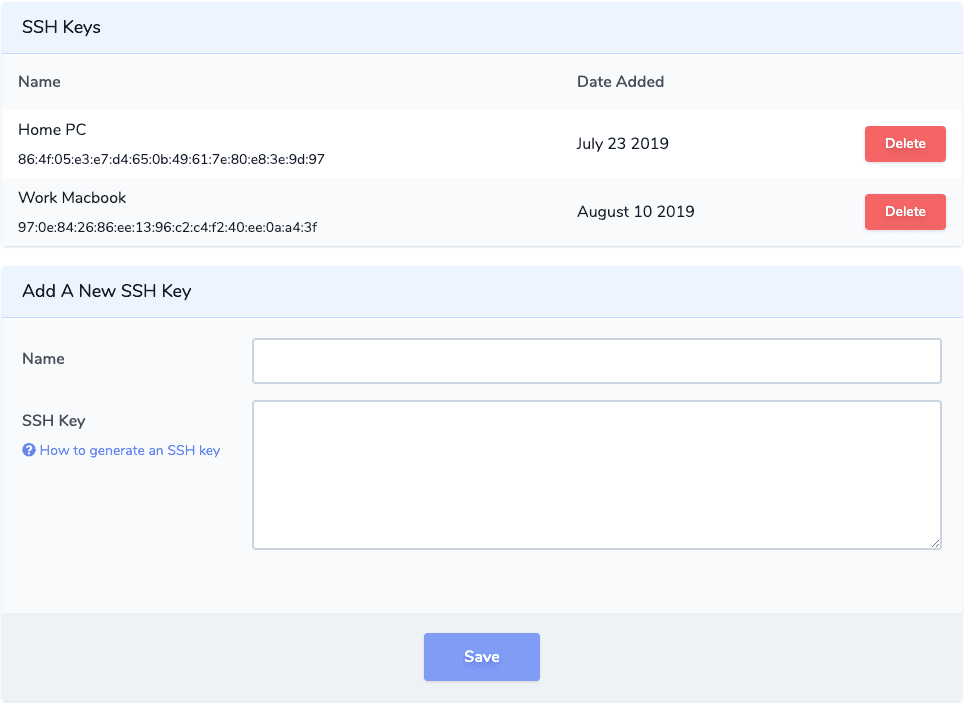This screenshot has width=964, height=704.
Task: Click the question mark help icon
Action: 29,450
